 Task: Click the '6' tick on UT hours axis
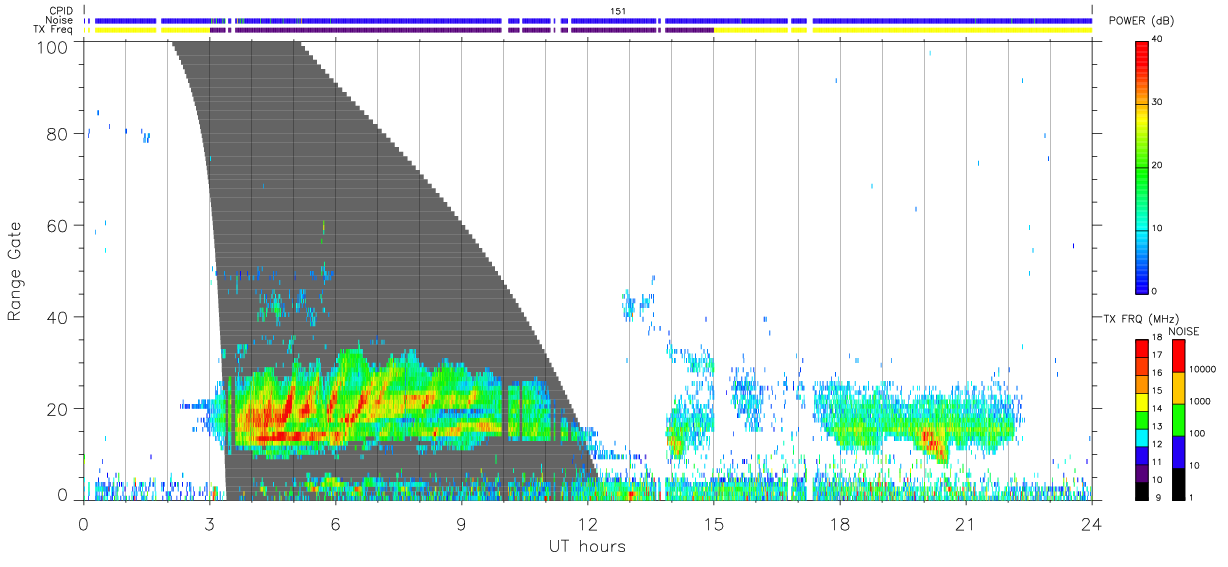(x=335, y=523)
